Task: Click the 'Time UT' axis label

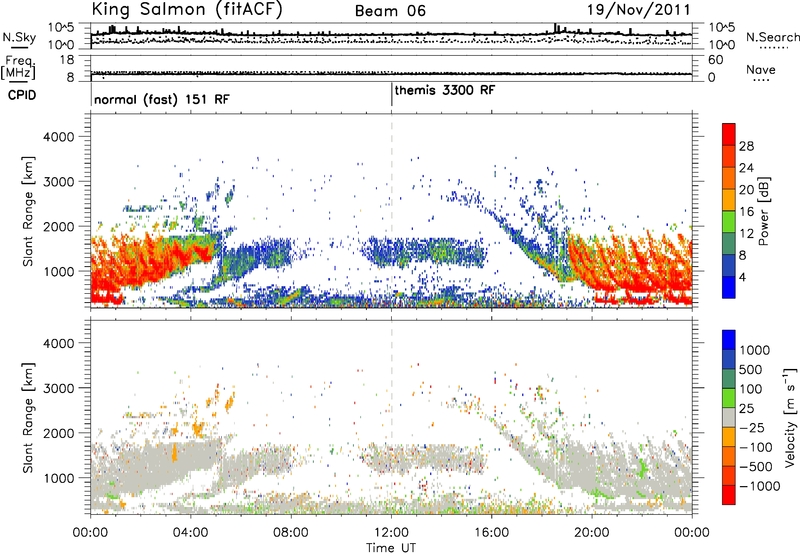Action: 391,548
